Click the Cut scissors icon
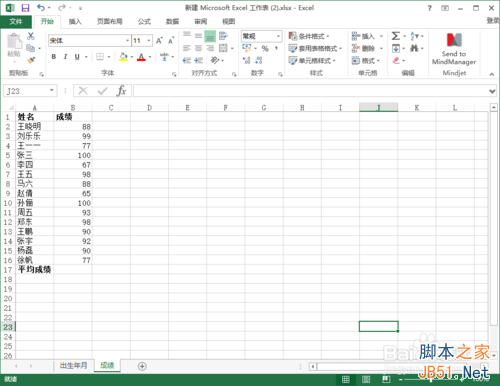Image resolution: width=500 pixels, height=386 pixels. [31, 36]
